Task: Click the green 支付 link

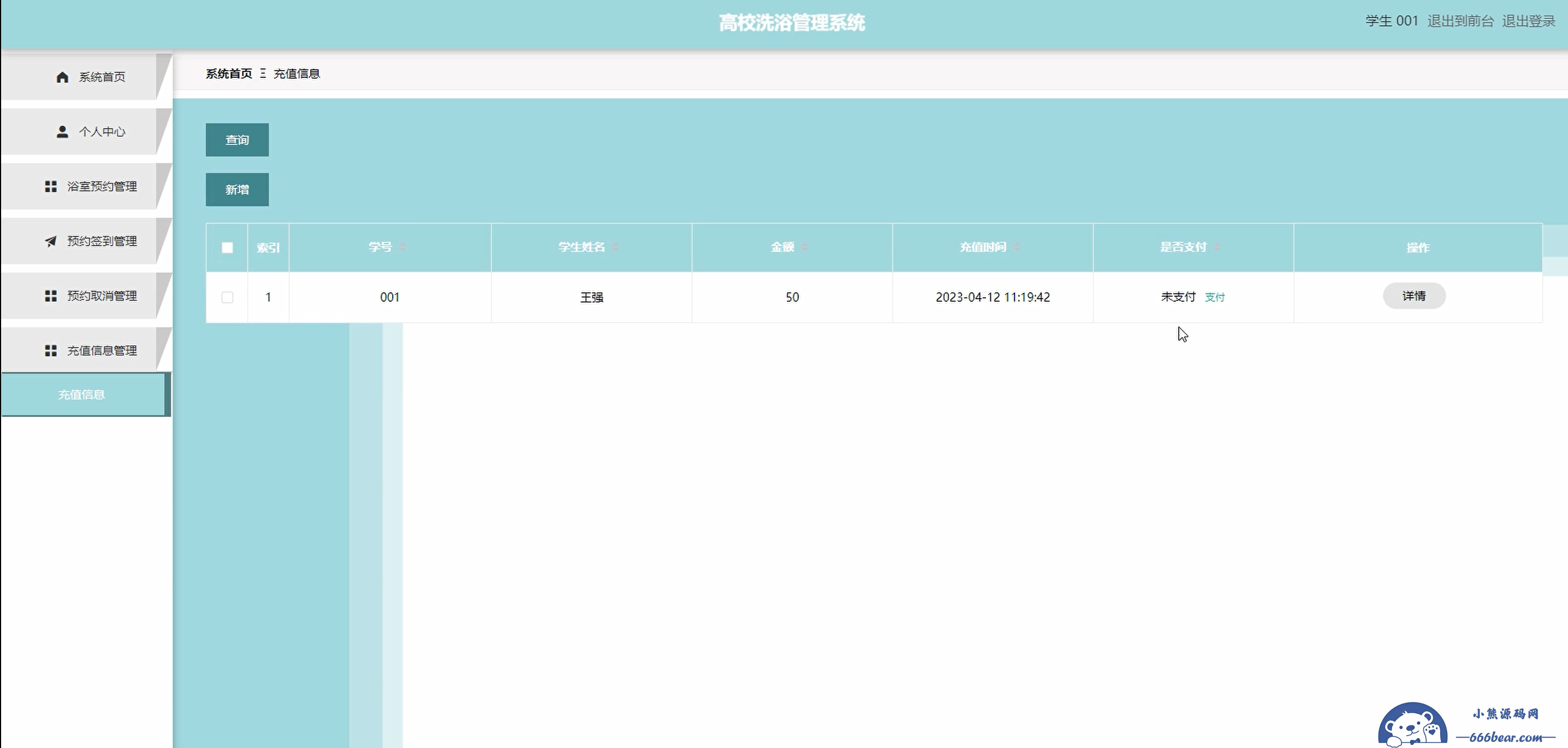Action: coord(1214,297)
